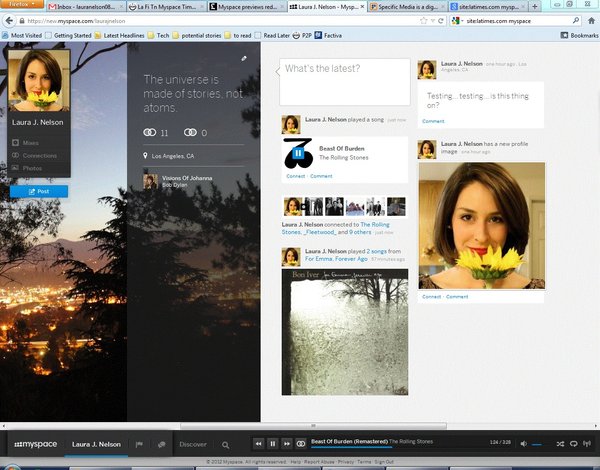Open the notifications flag icon
The width and height of the screenshot is (600, 470).
coord(139,444)
